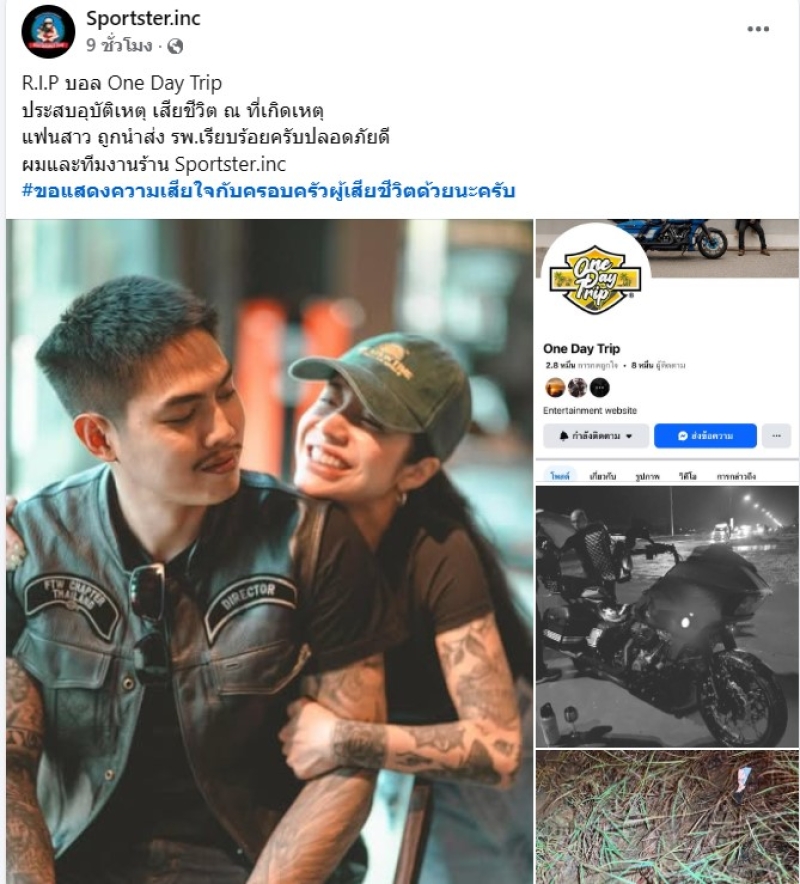Click the first orange follower avatar
Image resolution: width=800 pixels, height=884 pixels.
point(555,388)
